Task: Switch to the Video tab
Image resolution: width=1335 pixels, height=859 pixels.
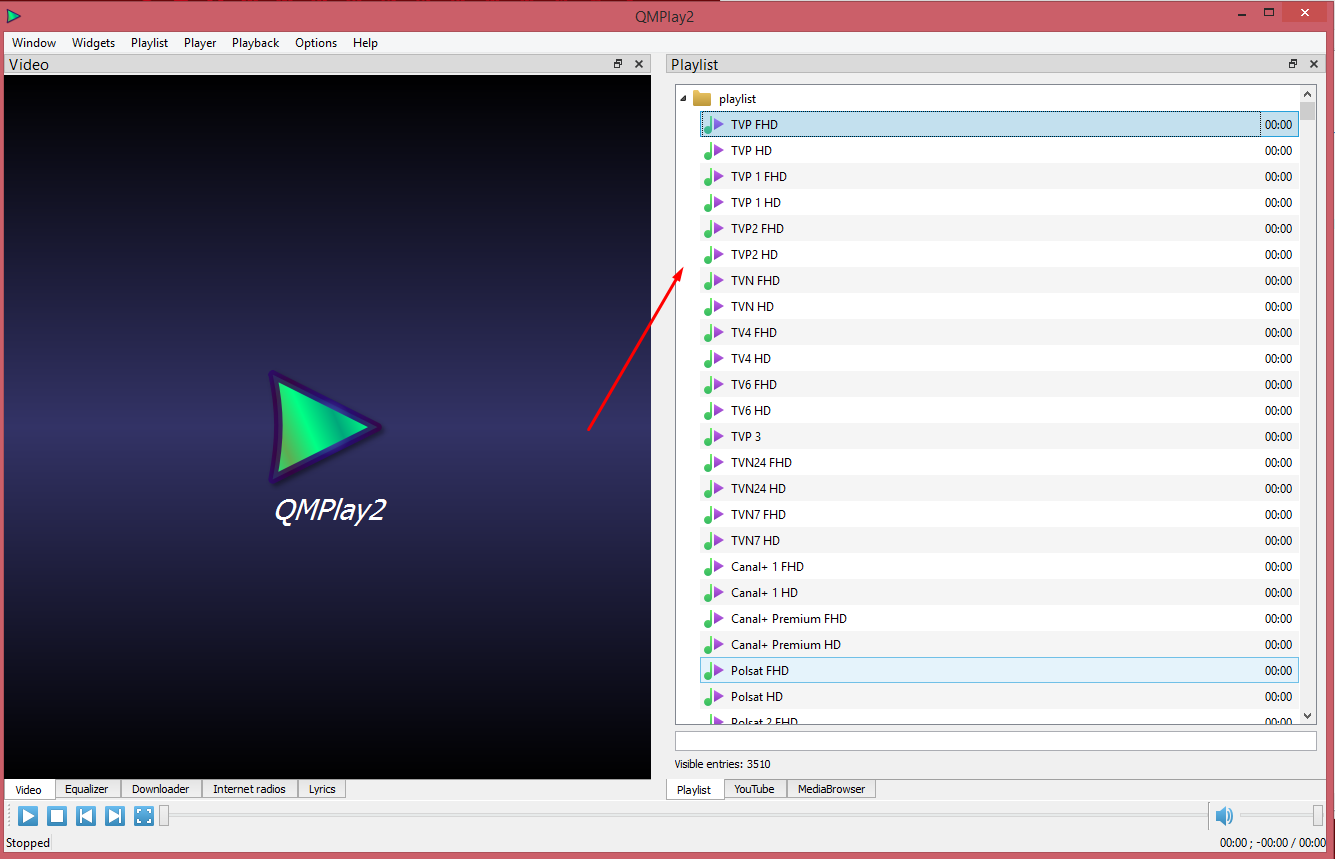Action: [29, 790]
